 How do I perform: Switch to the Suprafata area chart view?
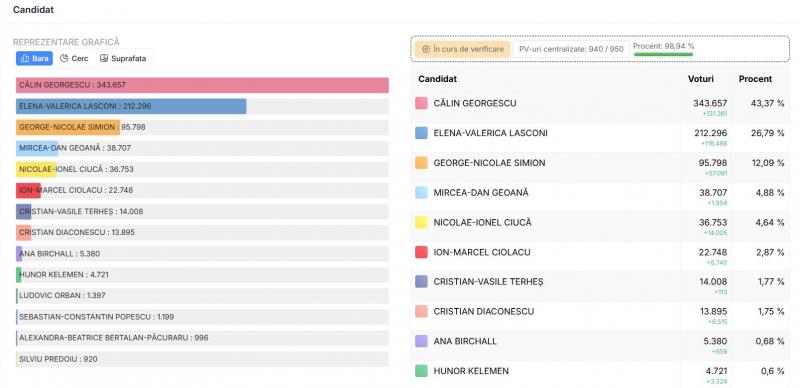123,58
